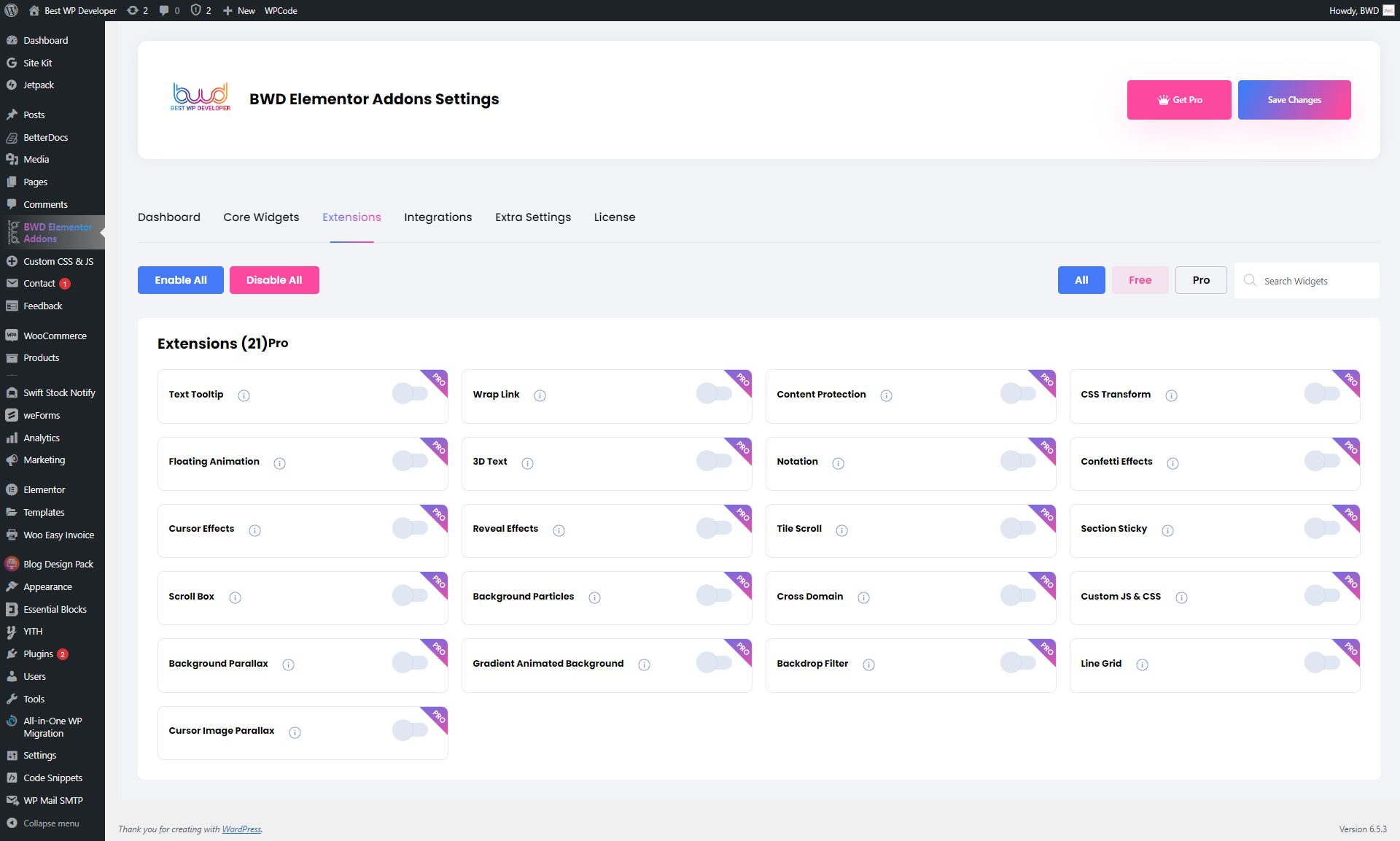1400x841 pixels.
Task: Filter extensions by Pro
Action: pyautogui.click(x=1201, y=280)
